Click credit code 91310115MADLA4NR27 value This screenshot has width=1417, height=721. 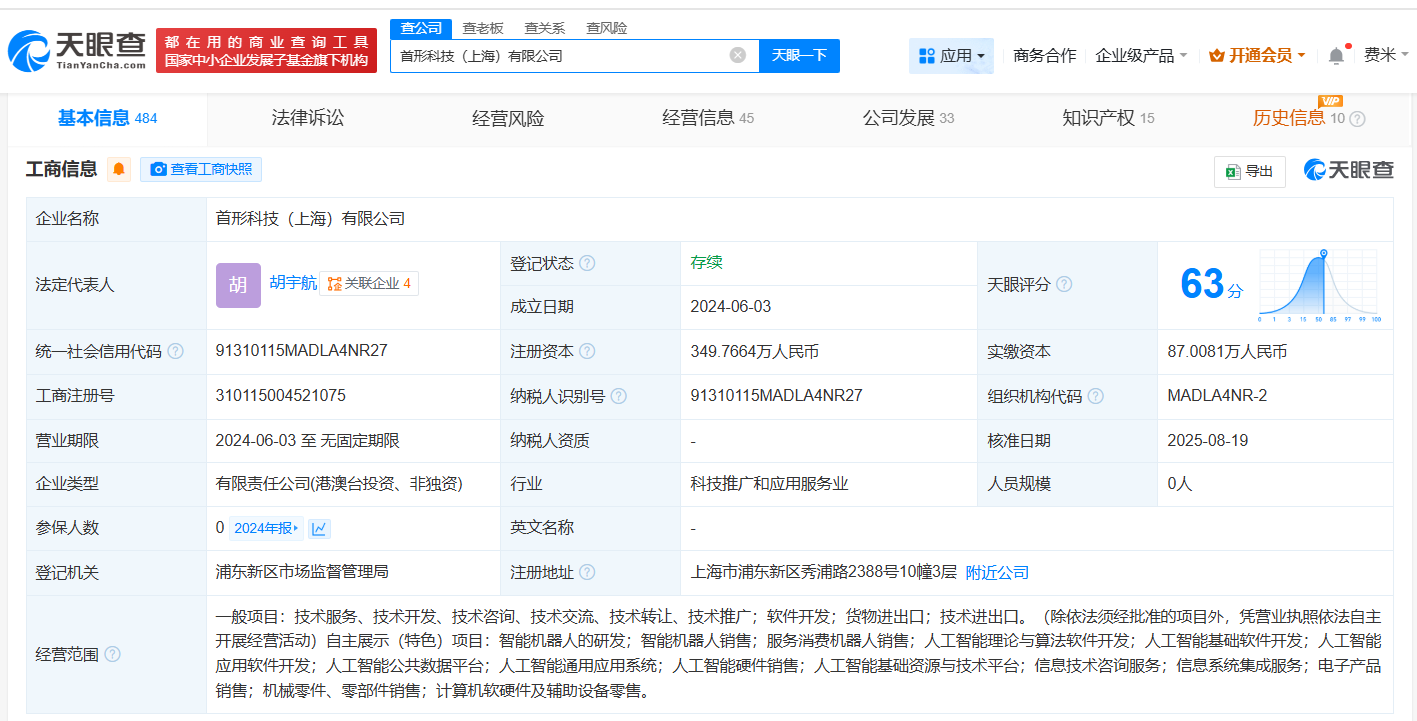(x=302, y=351)
